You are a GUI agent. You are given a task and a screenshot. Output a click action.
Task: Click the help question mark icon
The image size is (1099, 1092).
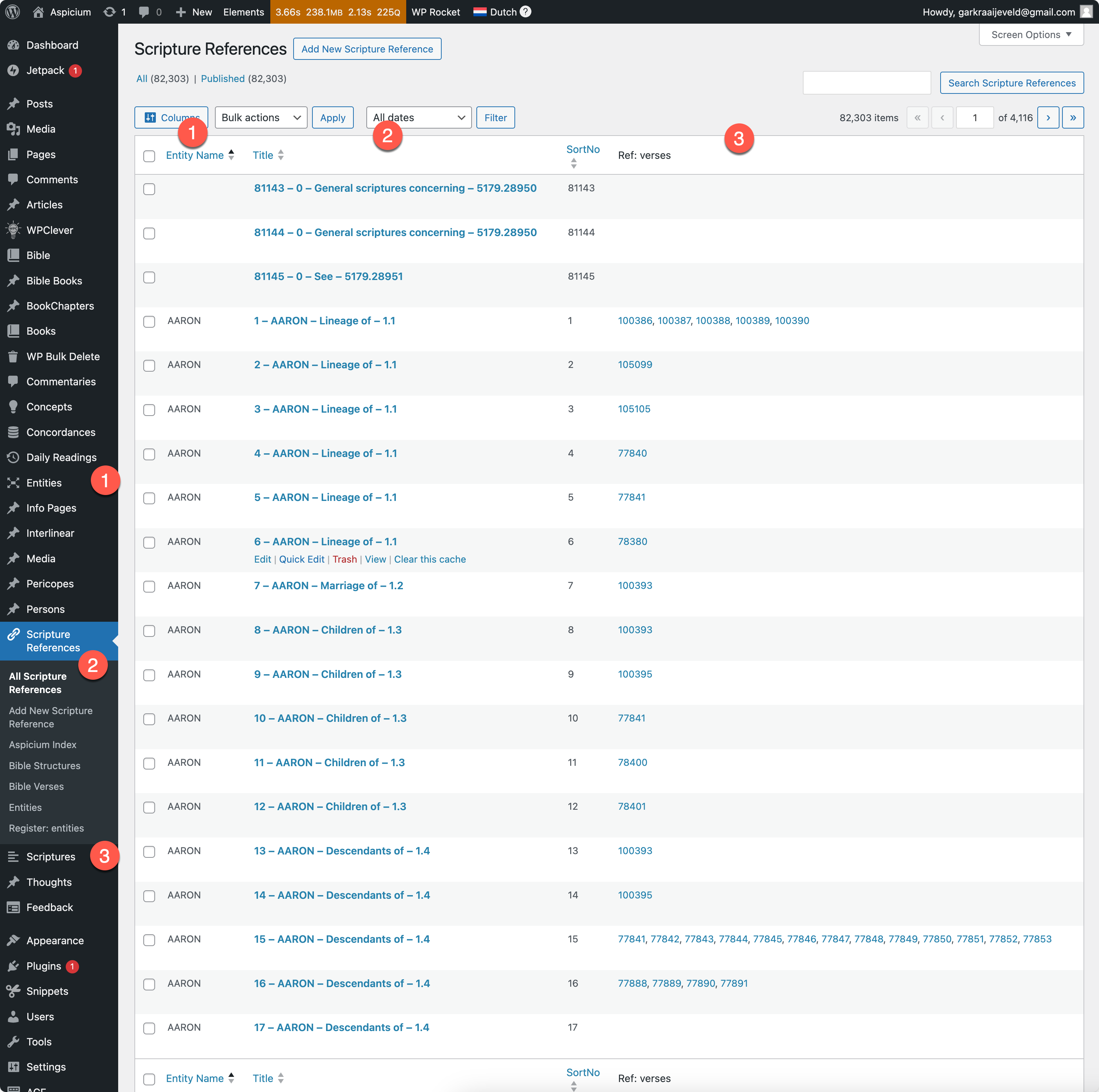[525, 11]
